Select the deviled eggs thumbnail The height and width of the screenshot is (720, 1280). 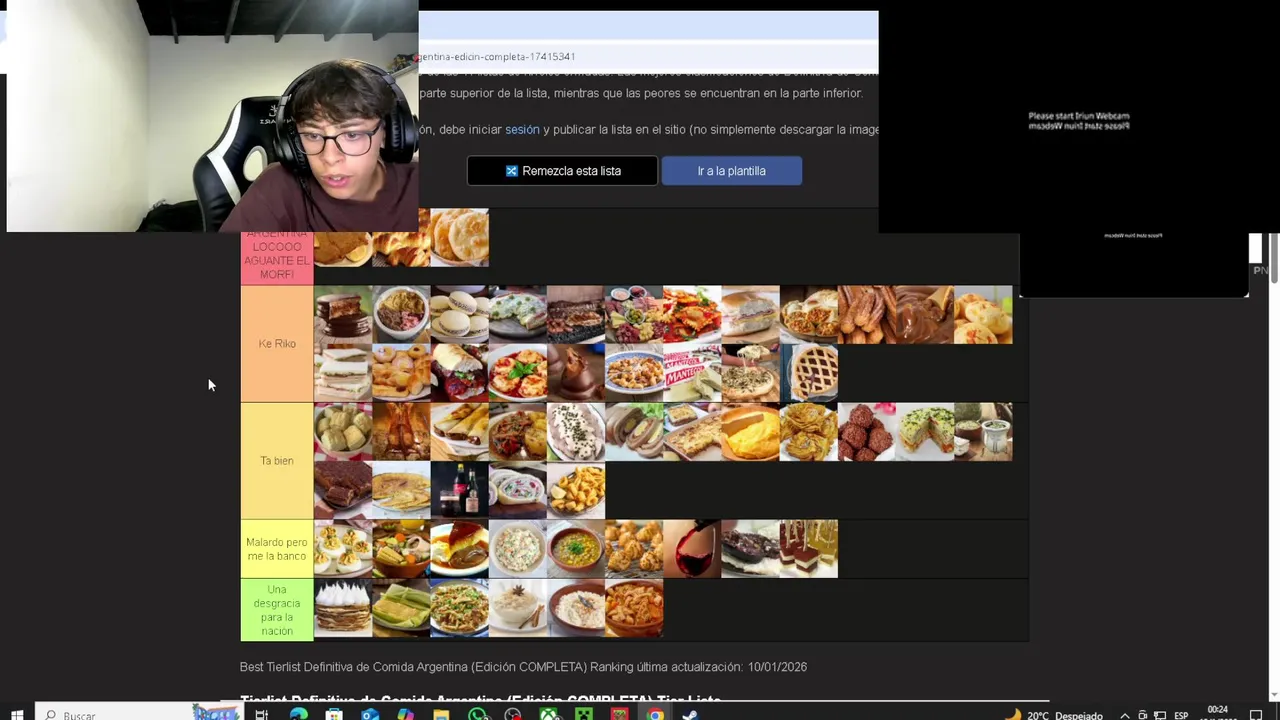click(x=343, y=549)
